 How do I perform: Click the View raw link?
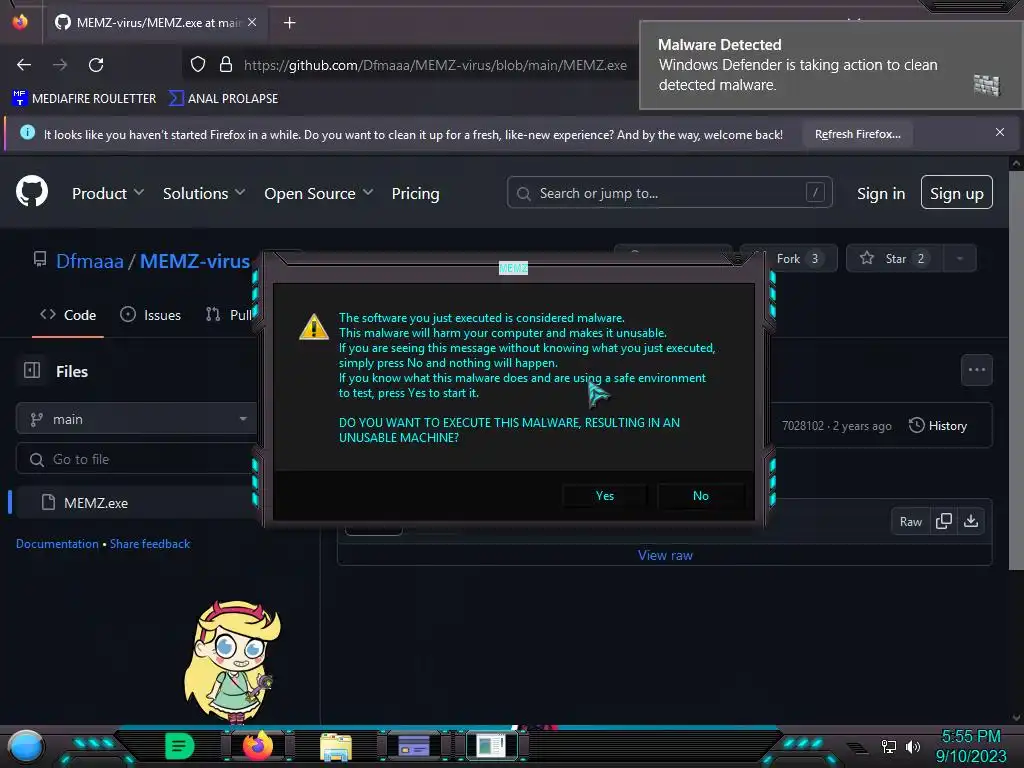[665, 555]
